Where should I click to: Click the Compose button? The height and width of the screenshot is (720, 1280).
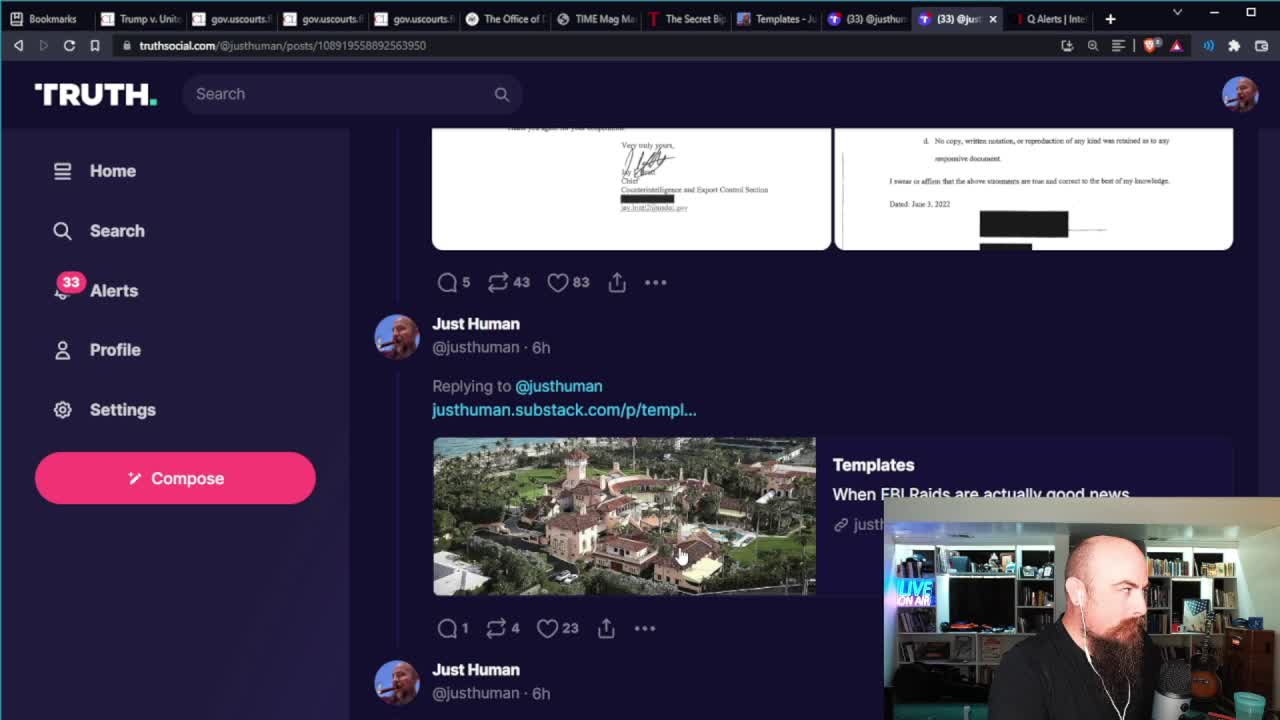click(175, 478)
